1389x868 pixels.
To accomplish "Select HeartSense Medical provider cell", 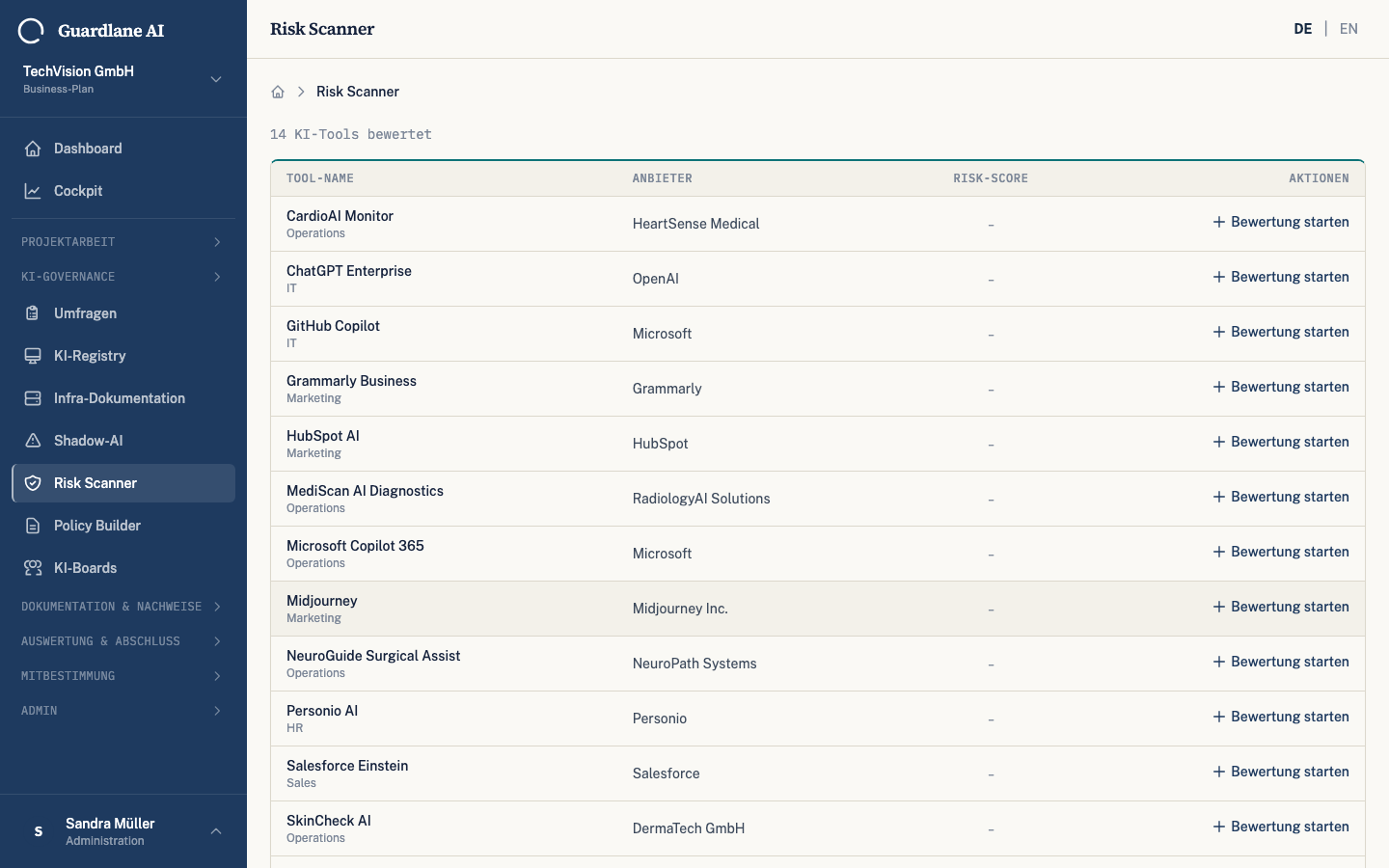I will pos(695,224).
